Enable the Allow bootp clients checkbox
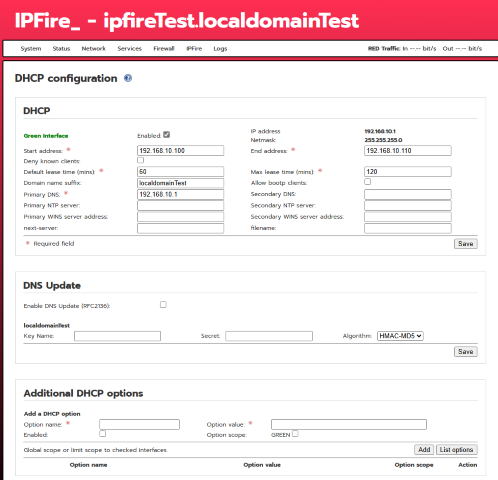 coord(368,182)
